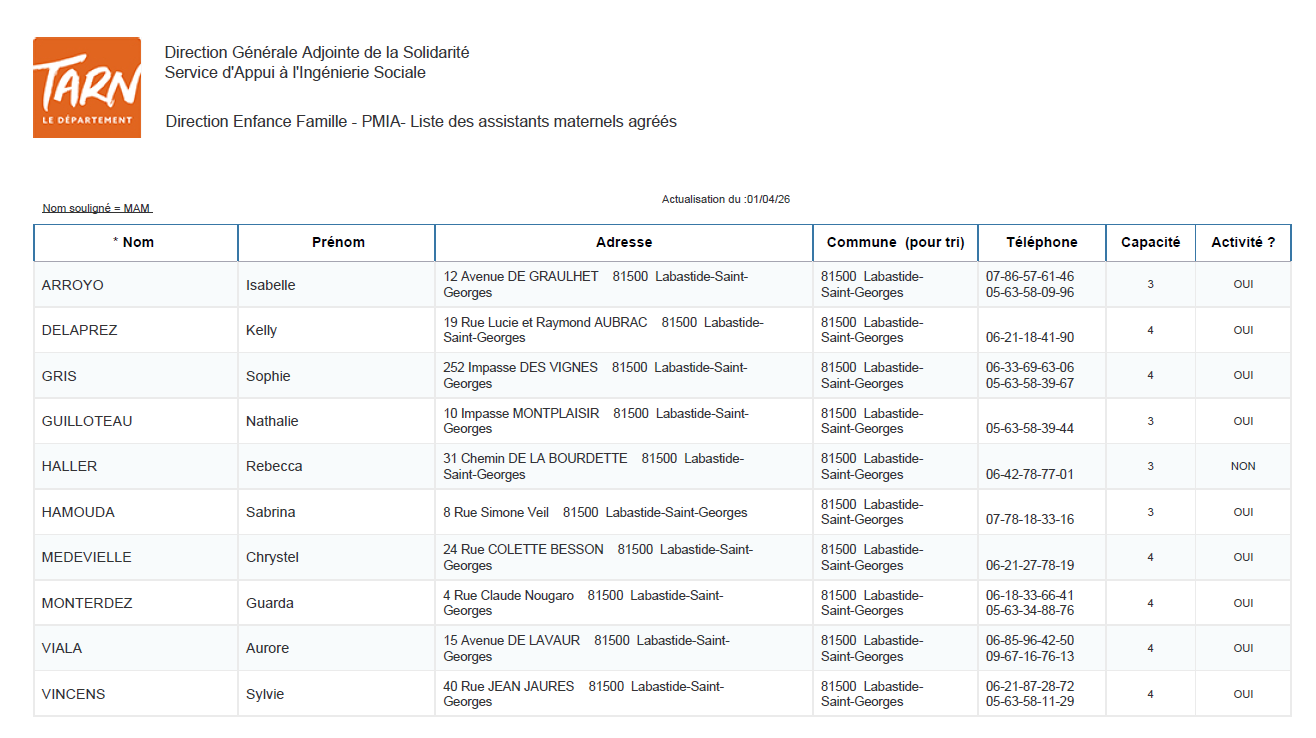This screenshot has width=1316, height=738.
Task: Select the OUI value for VIALA Aurore
Action: click(1243, 648)
